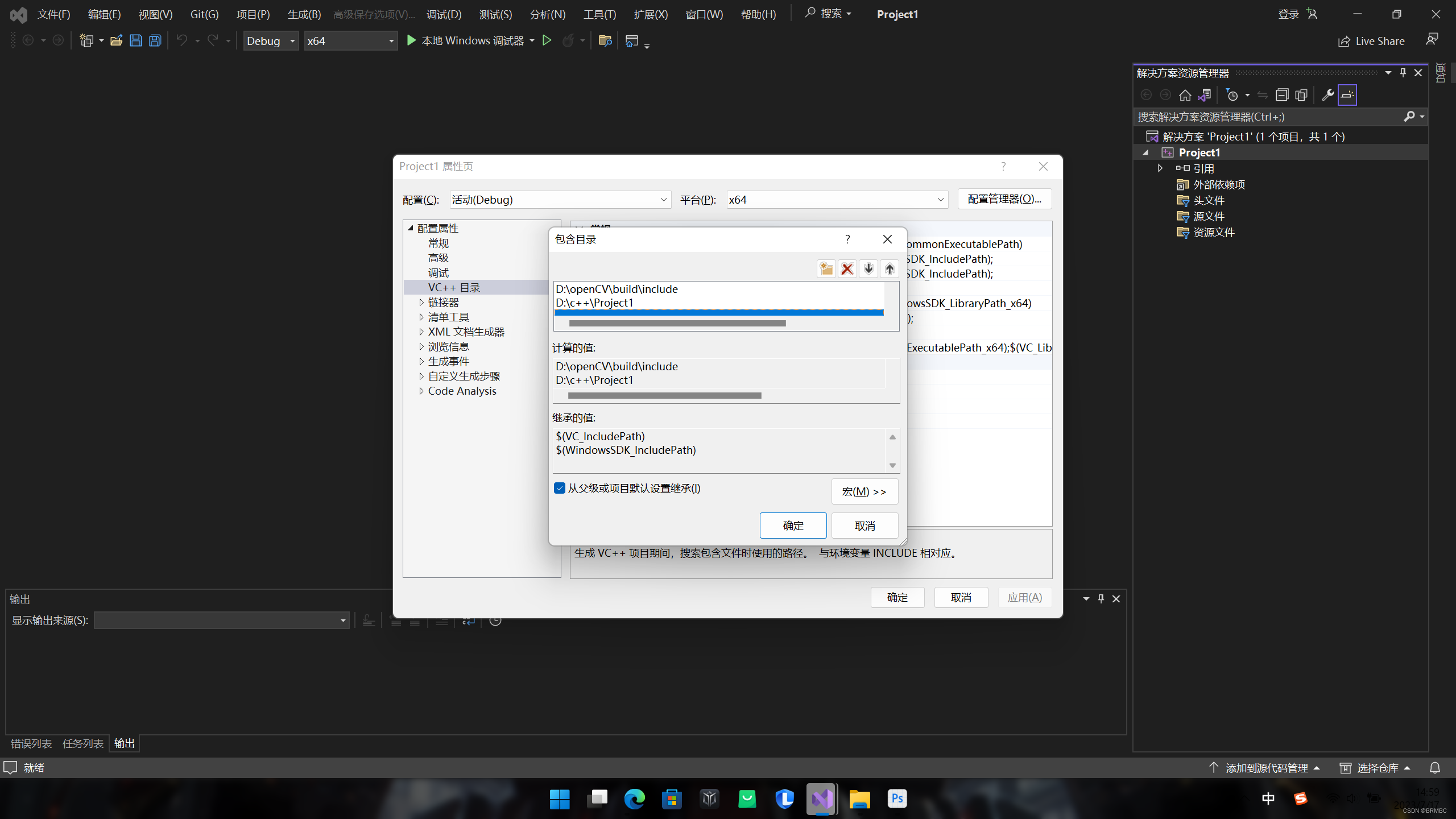The image size is (1456, 819).
Task: Click 宏(M) >> button
Action: click(x=864, y=491)
